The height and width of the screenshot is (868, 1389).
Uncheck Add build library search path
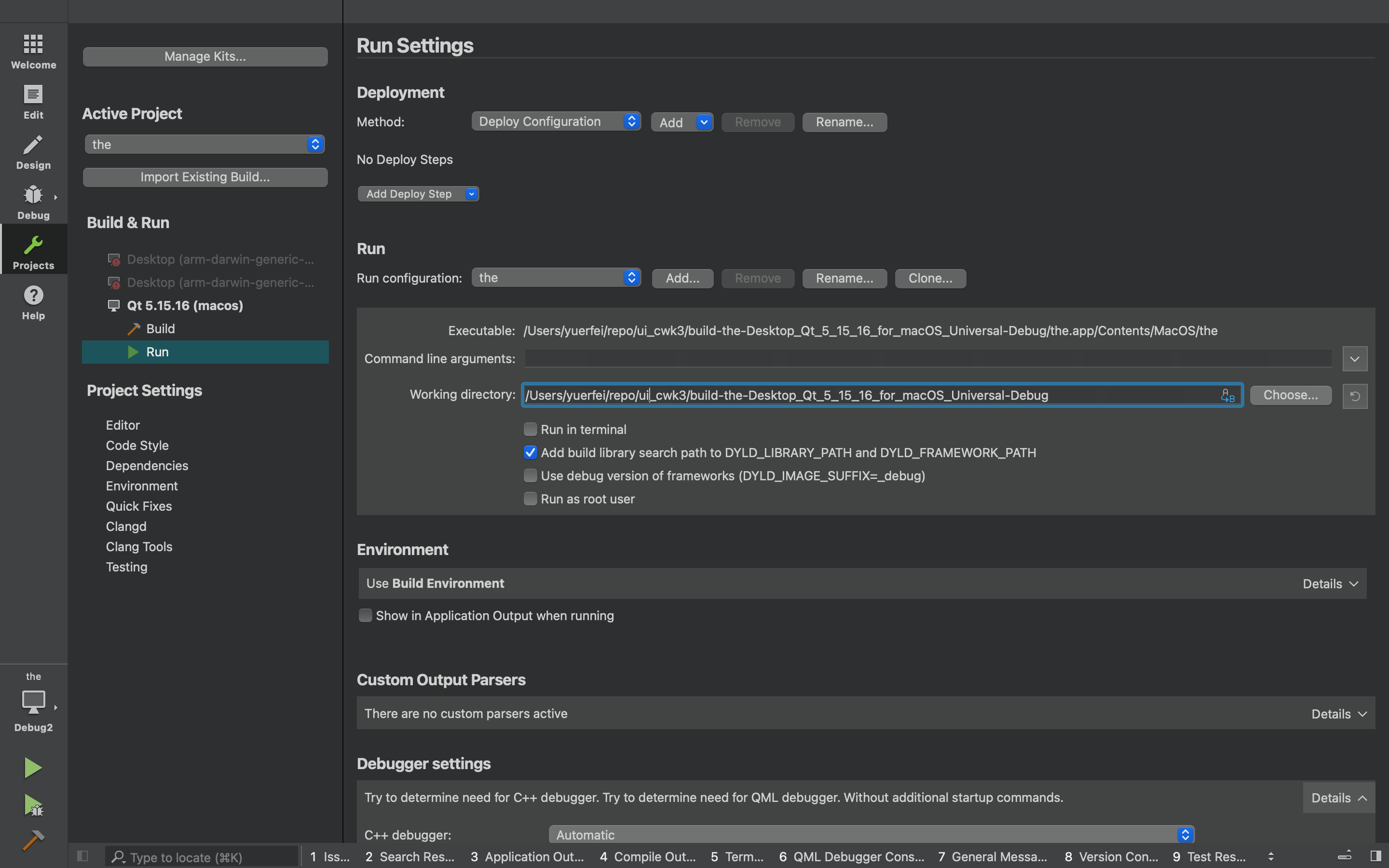pos(531,452)
